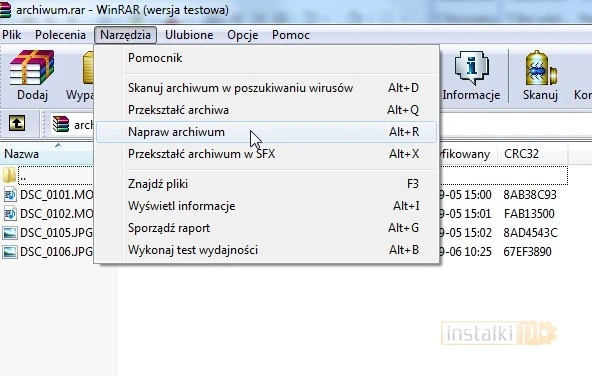592x376 pixels.
Task: Open the Ulubione menu
Action: point(189,35)
